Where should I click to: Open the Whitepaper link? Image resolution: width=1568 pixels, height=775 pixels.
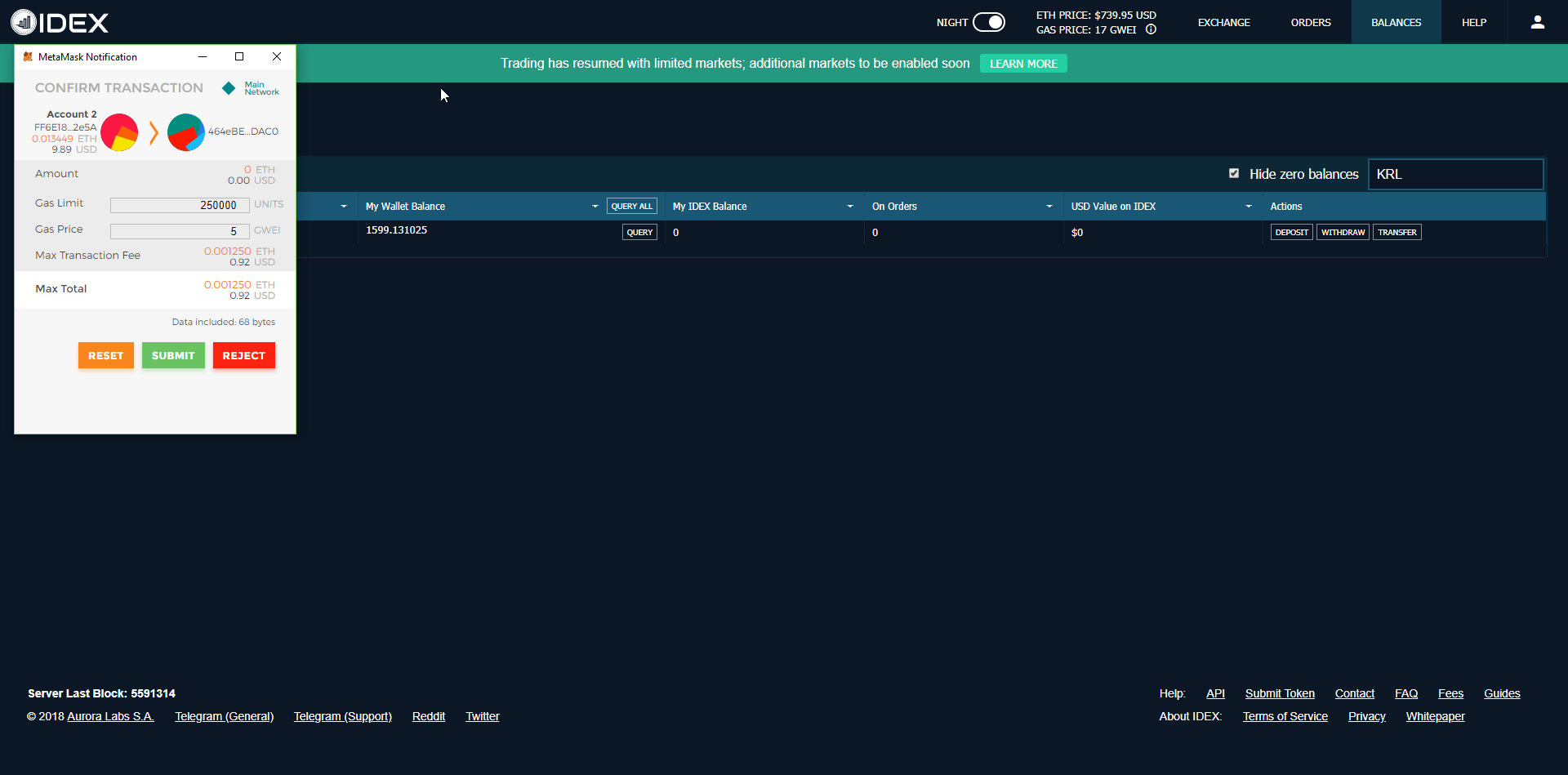tap(1436, 716)
